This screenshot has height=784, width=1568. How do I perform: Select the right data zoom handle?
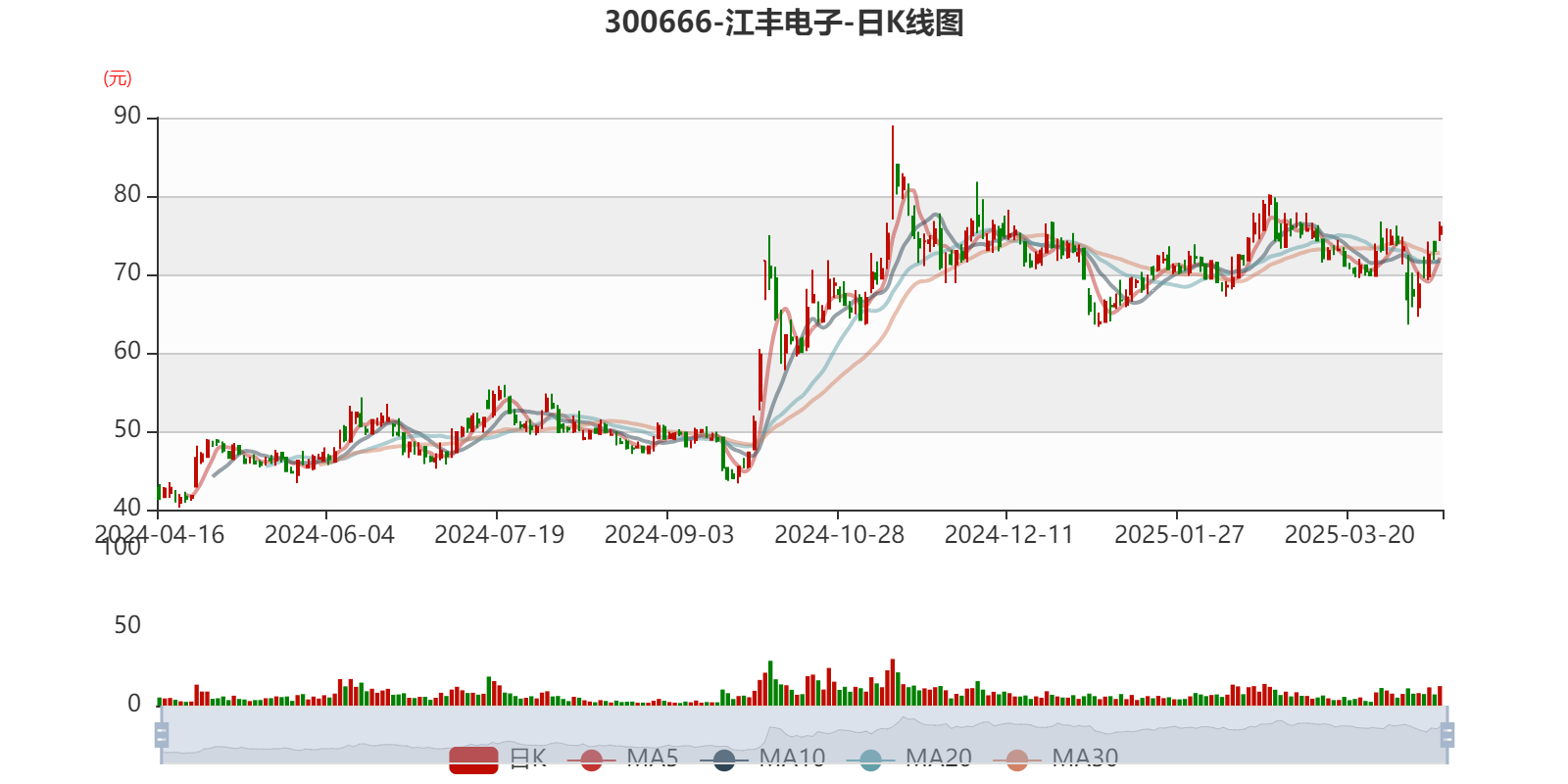[x=1447, y=734]
